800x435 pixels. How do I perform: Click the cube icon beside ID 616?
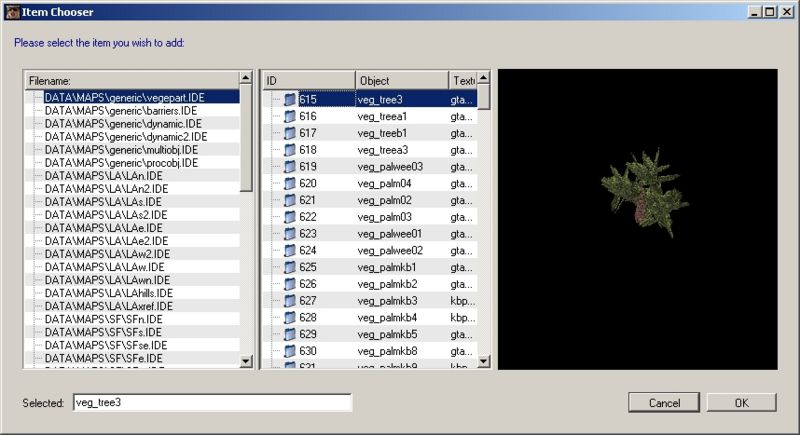click(290, 117)
